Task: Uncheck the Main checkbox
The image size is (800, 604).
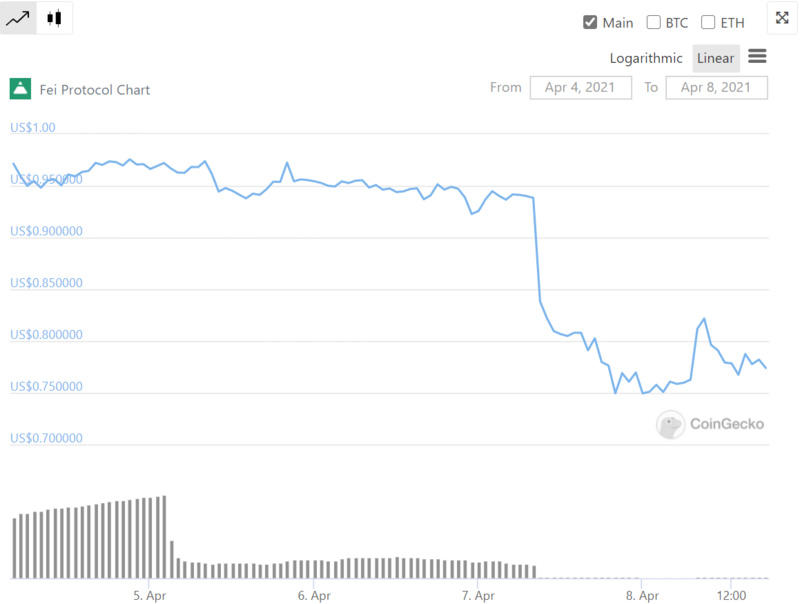Action: point(590,22)
